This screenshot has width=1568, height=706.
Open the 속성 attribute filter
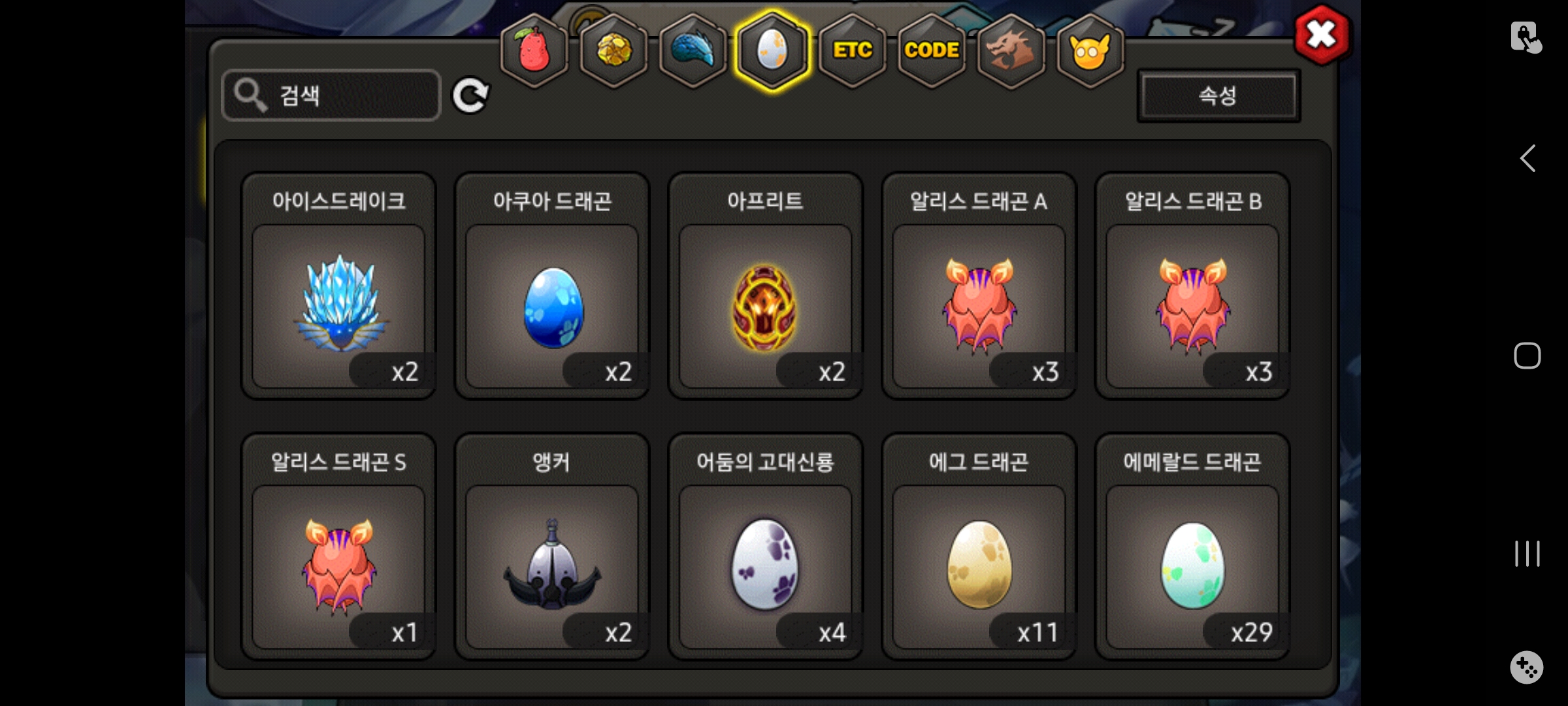[1218, 95]
